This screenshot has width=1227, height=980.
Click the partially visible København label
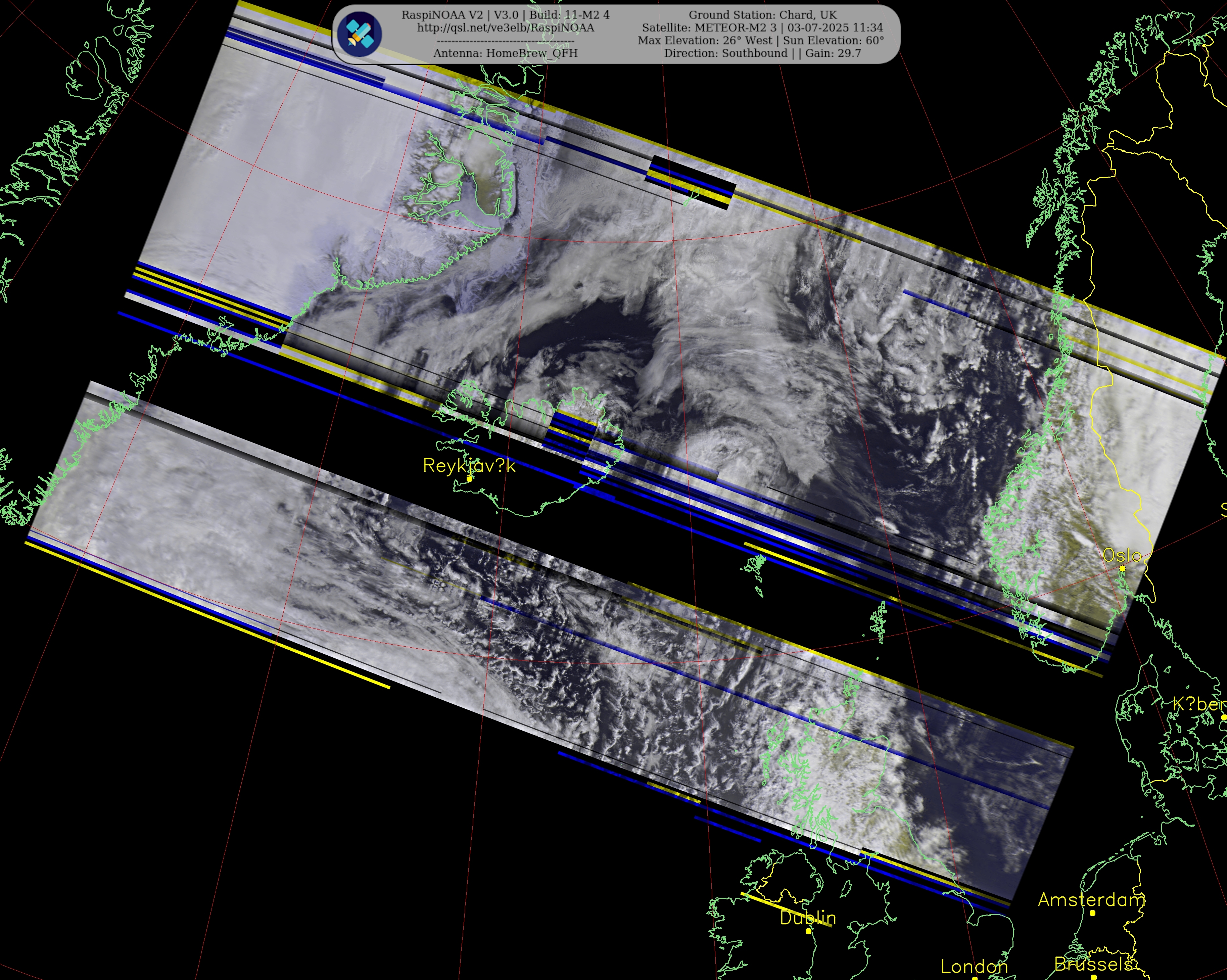tap(1199, 705)
